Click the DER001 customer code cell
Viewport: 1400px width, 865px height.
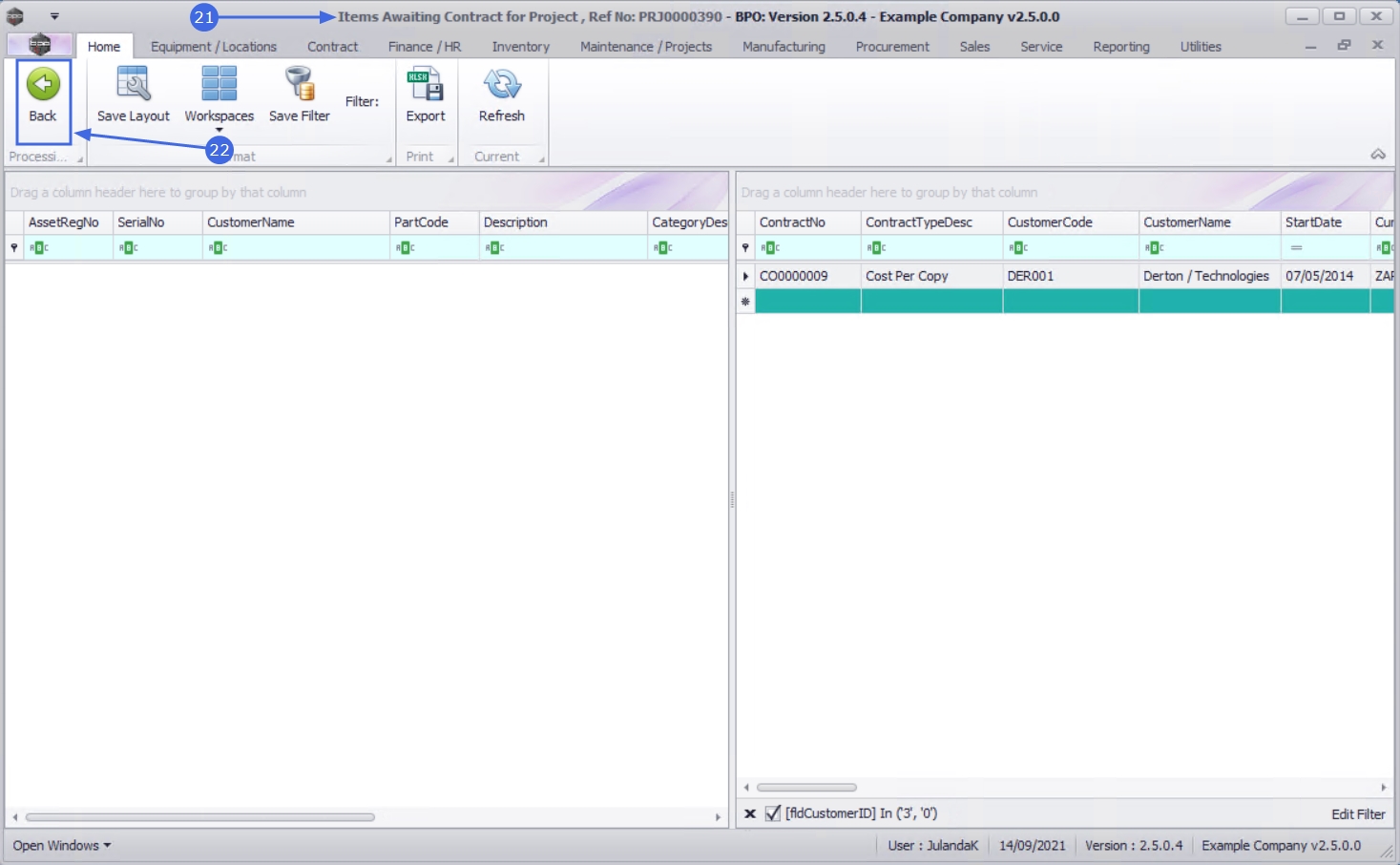click(x=1072, y=276)
